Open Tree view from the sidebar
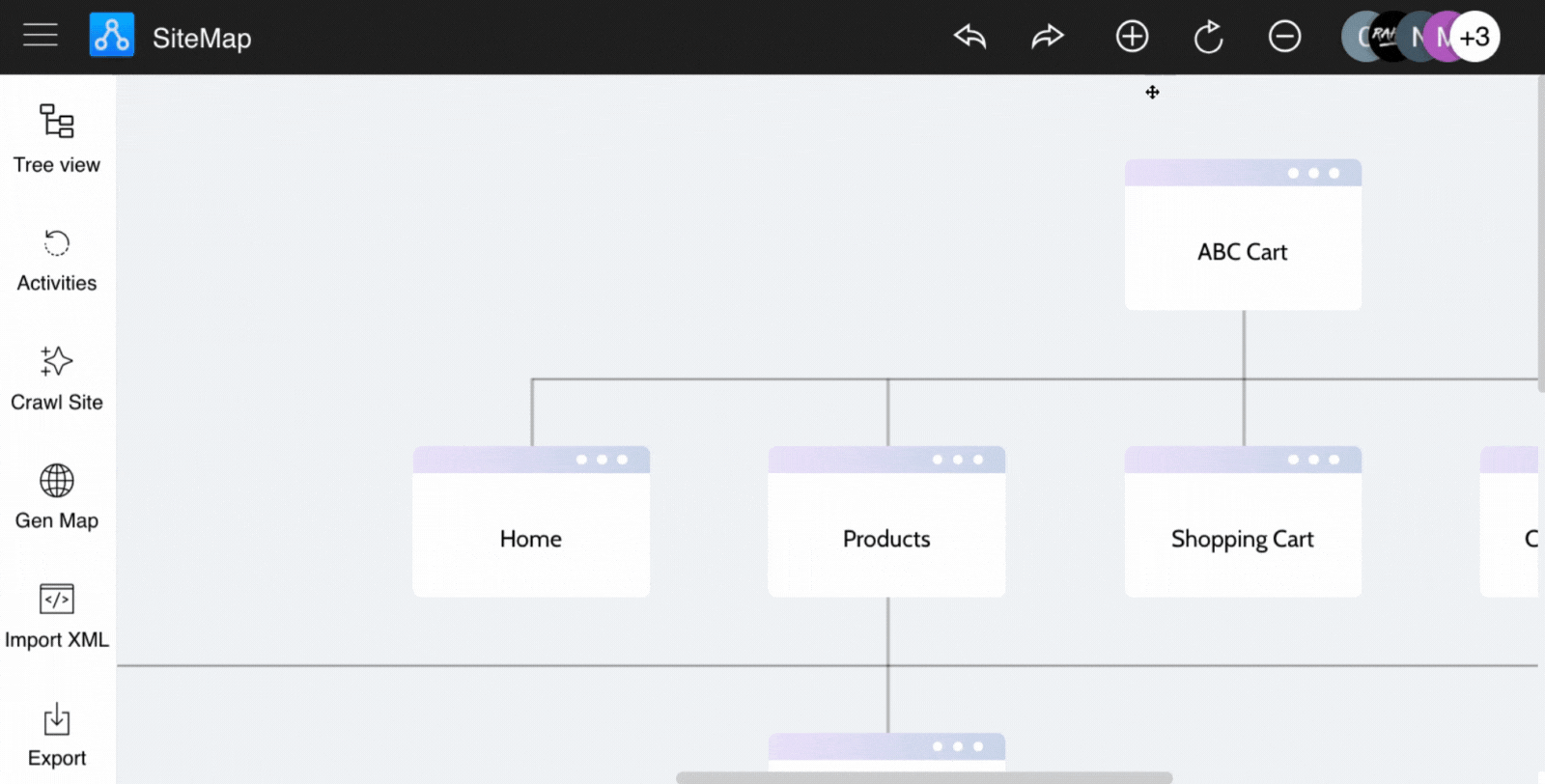The width and height of the screenshot is (1545, 784). coord(57,139)
